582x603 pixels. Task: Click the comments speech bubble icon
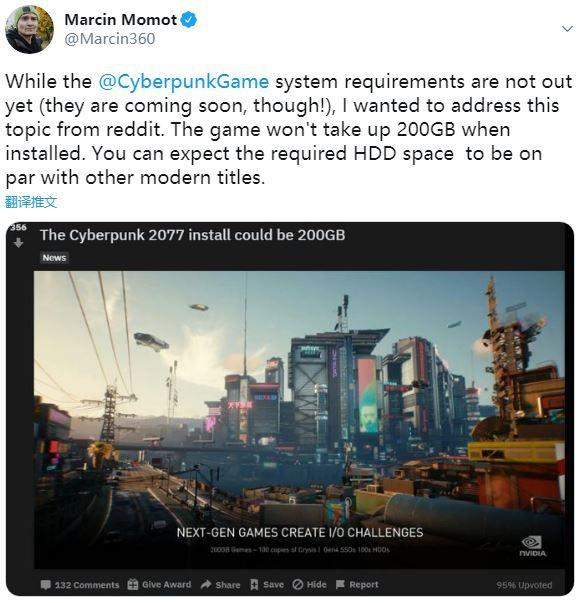point(46,585)
